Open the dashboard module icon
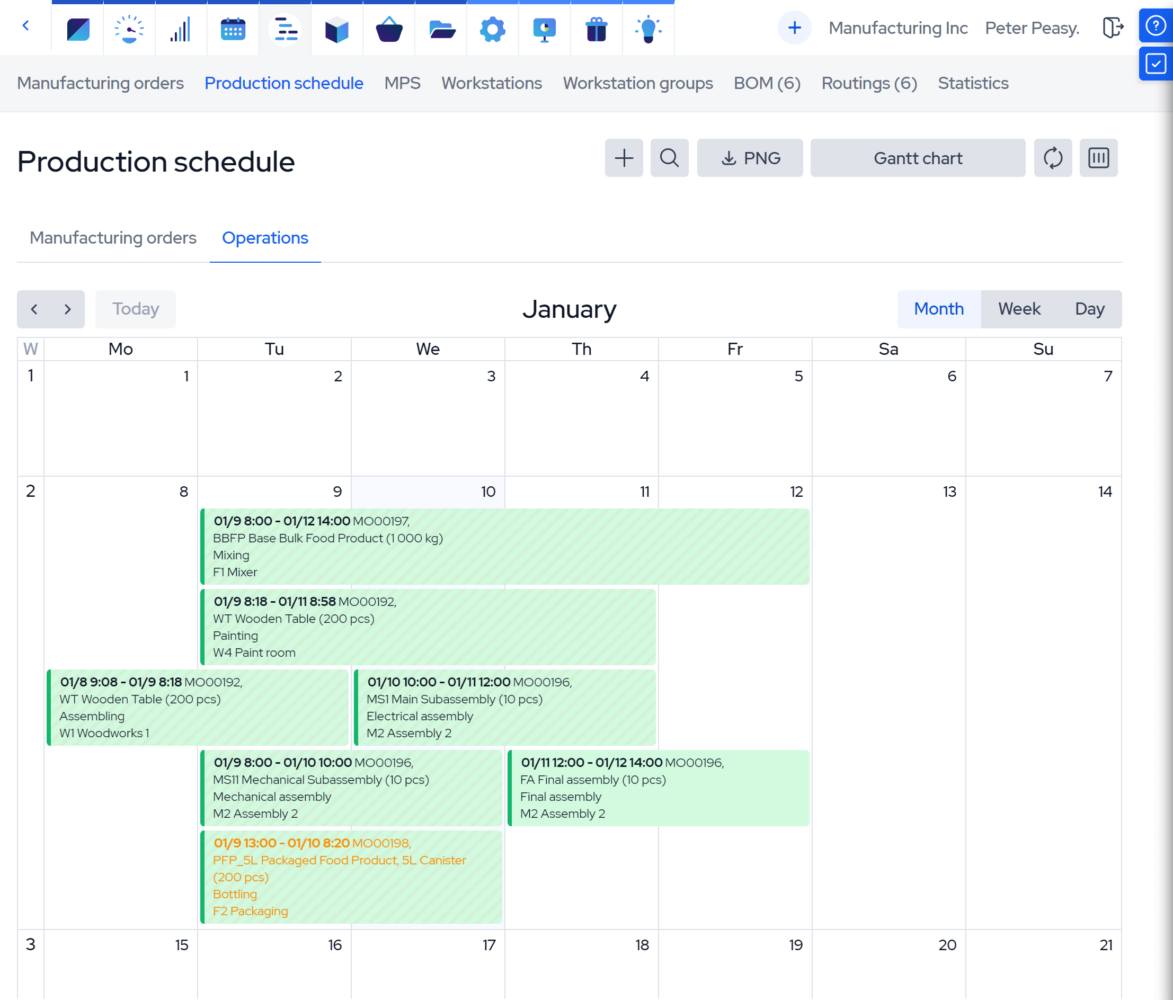1173x1000 pixels. [77, 28]
